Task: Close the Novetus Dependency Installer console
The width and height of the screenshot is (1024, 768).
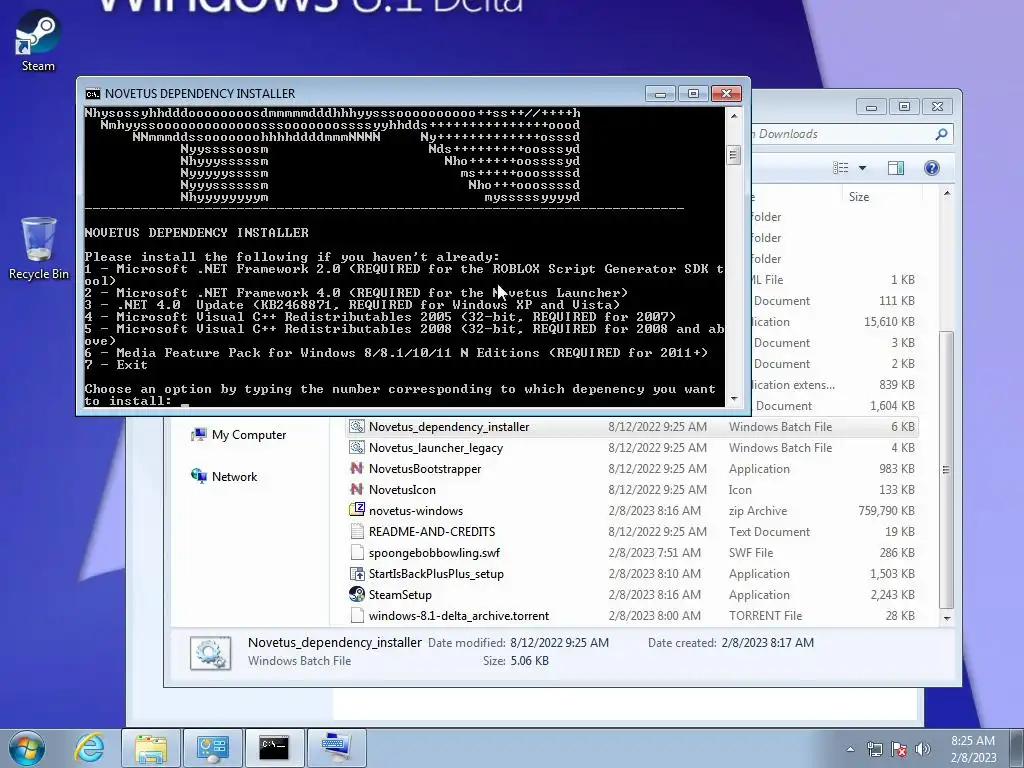Action: click(726, 94)
